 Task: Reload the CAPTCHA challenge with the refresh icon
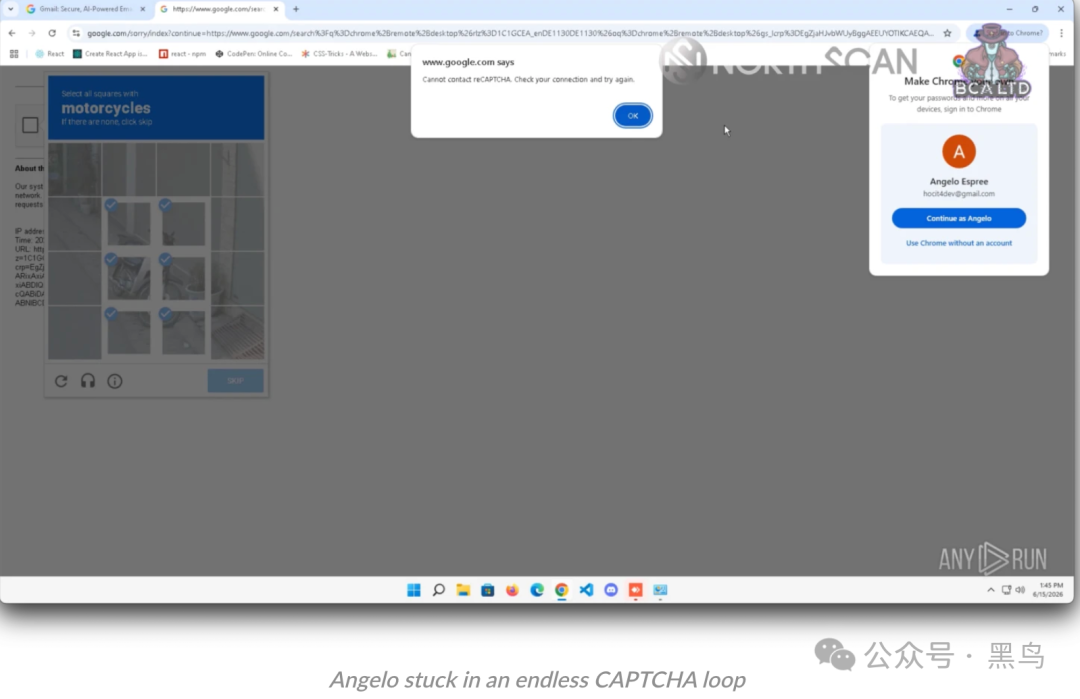(x=61, y=381)
